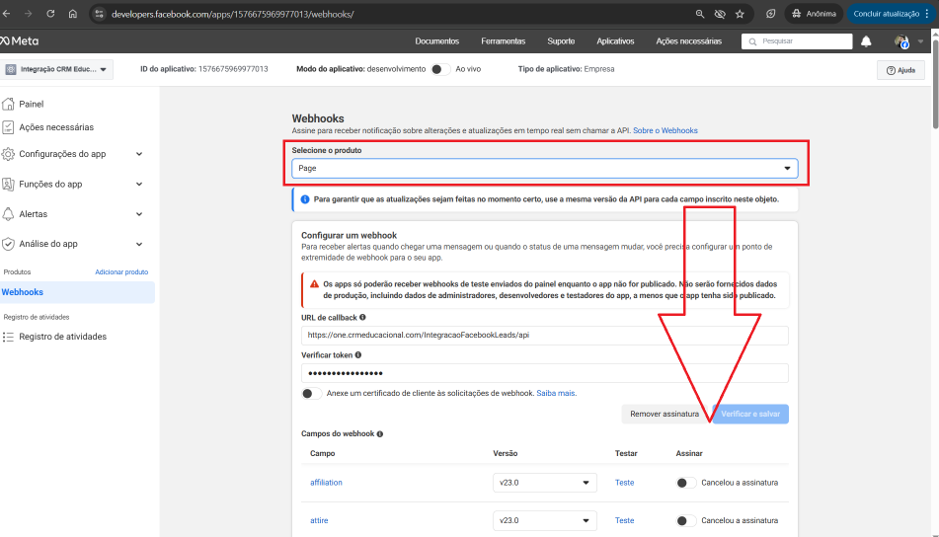This screenshot has width=939, height=537.
Task: Open the browser home icon
Action: 72,14
